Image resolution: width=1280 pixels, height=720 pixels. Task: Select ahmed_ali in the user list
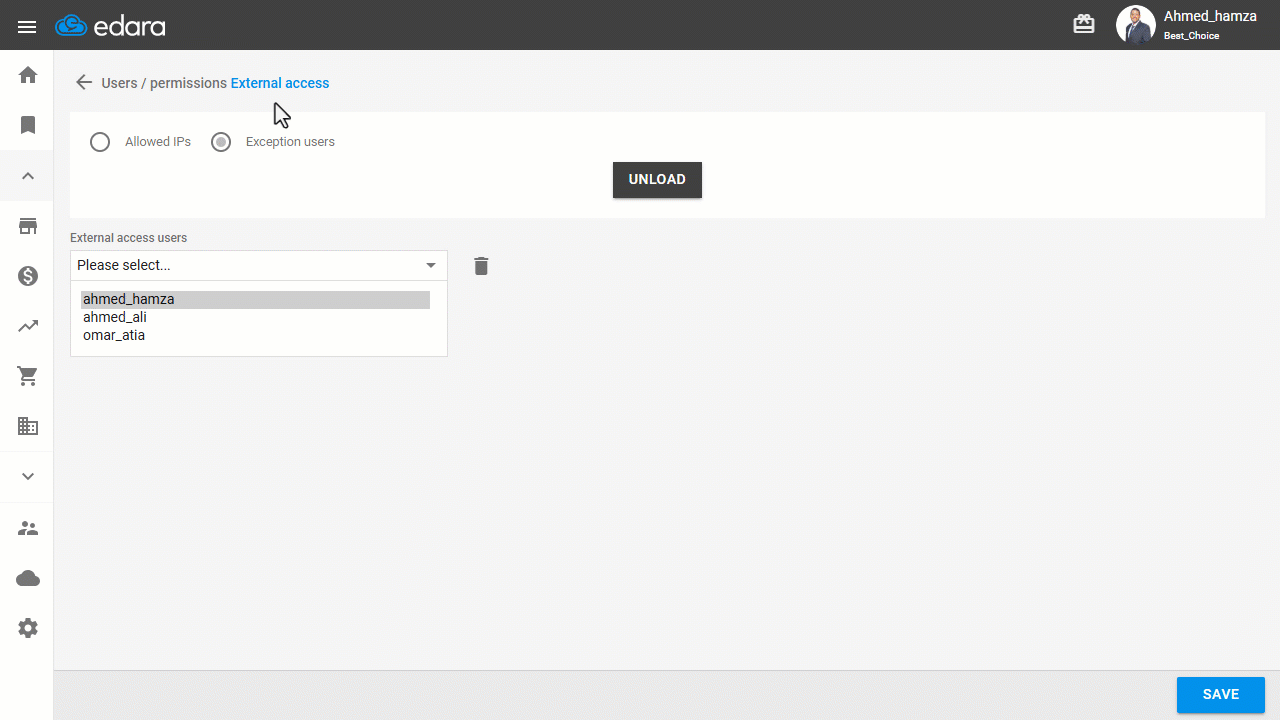(x=255, y=318)
